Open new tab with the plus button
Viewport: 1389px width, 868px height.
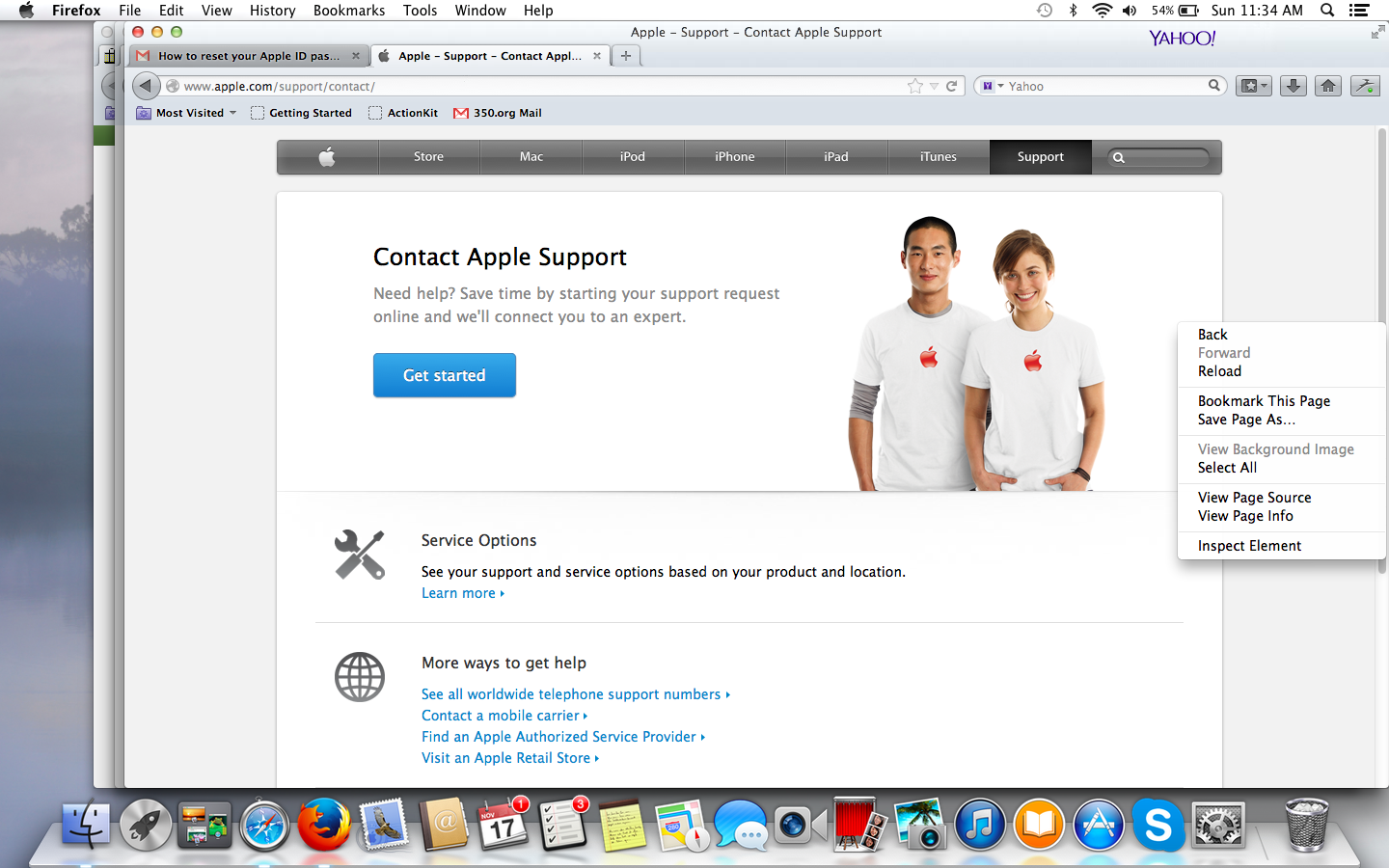[626, 56]
